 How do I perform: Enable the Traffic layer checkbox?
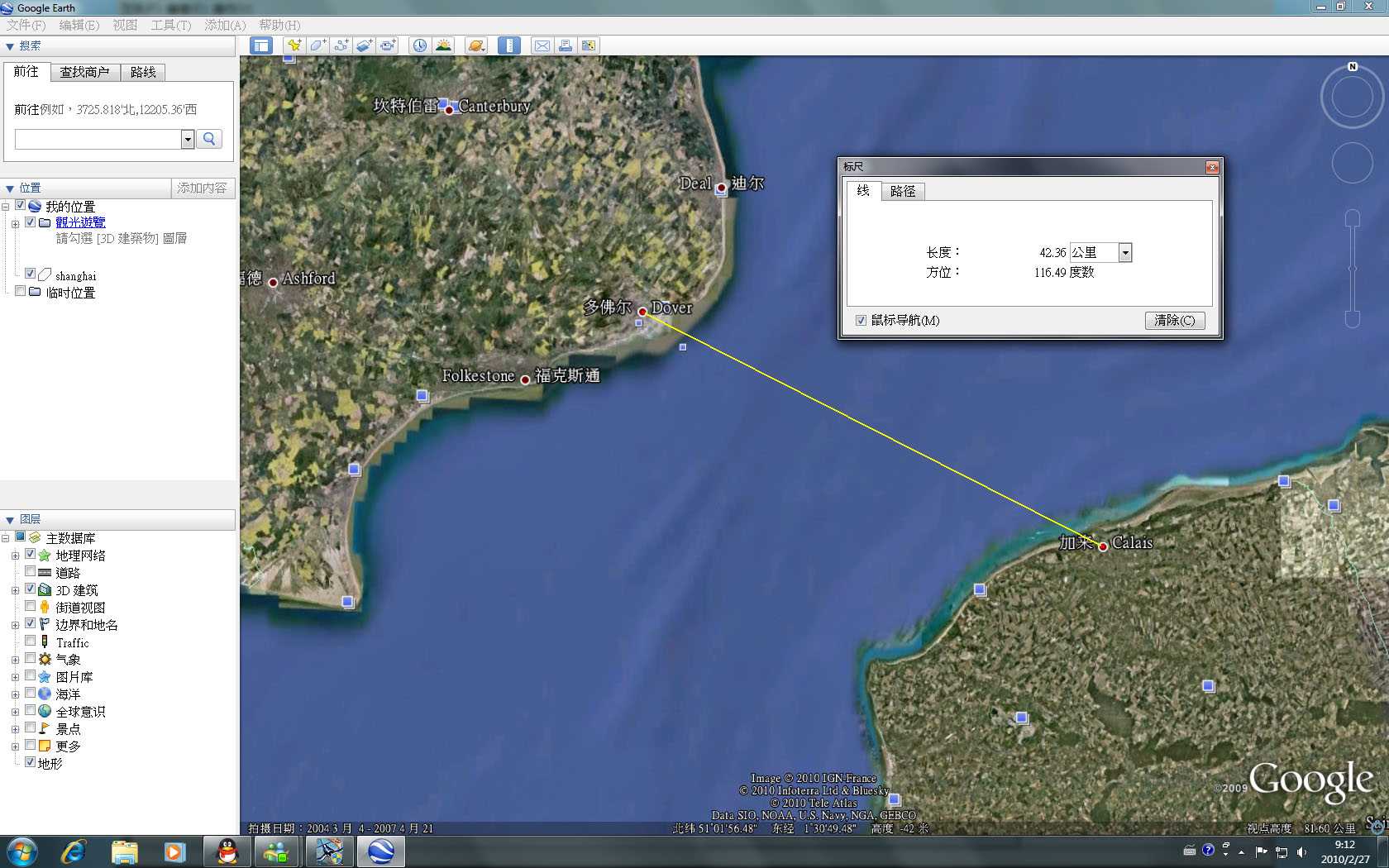tap(31, 641)
